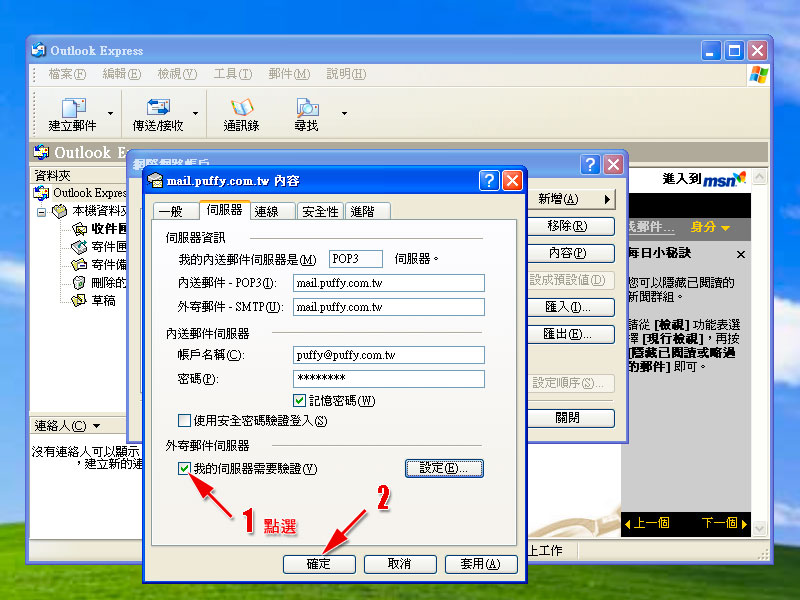Screen dimensions: 800x600
Task: Click the outgoing SMTP server input field
Action: [389, 307]
